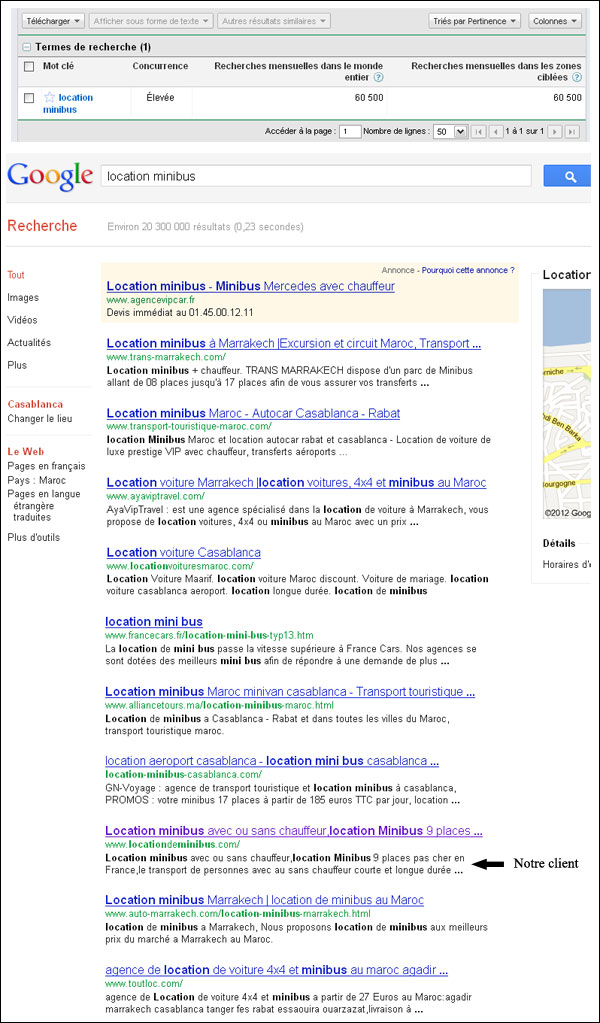Select Pages en français
This screenshot has height=1023, width=600.
(46, 466)
